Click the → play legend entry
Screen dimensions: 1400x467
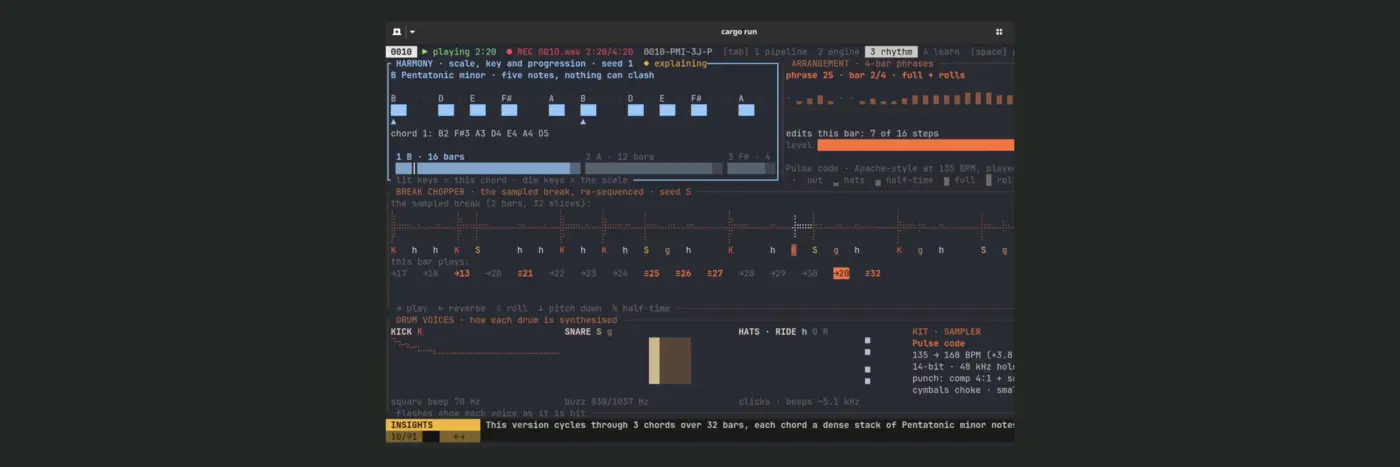(412, 308)
